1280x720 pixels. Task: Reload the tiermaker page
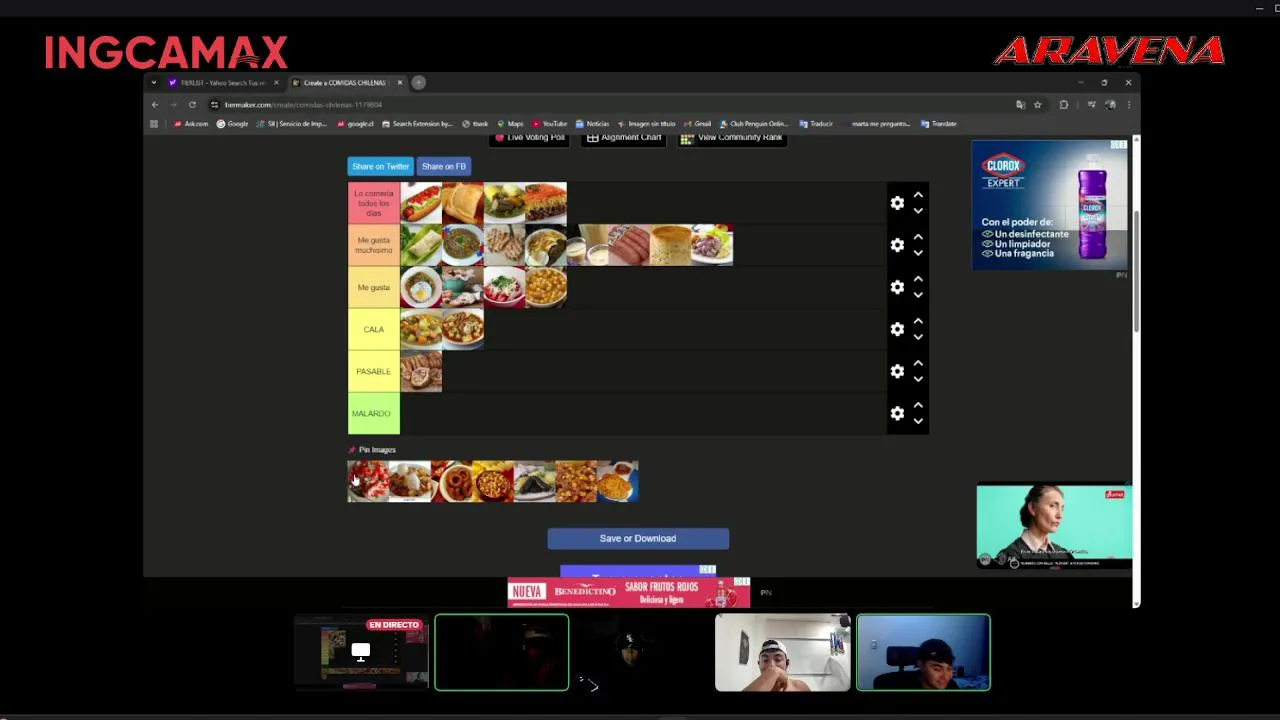[x=192, y=104]
